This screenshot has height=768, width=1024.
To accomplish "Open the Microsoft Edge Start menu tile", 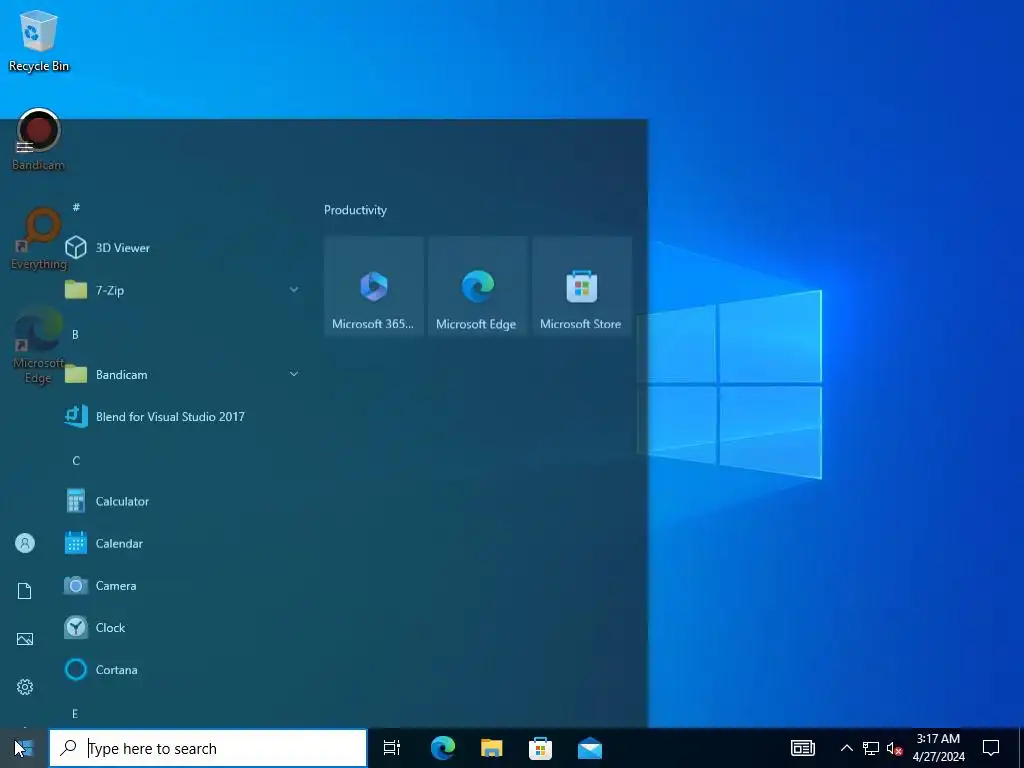I will [477, 286].
